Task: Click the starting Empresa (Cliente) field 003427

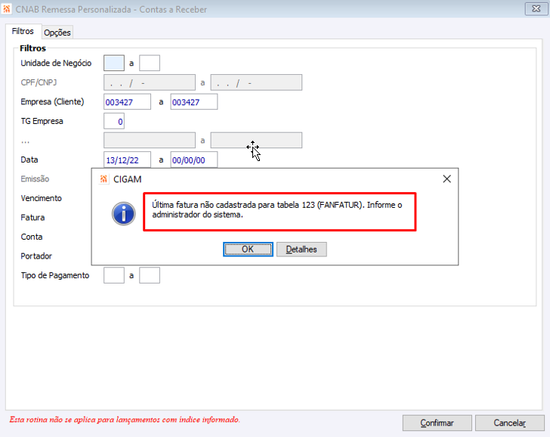Action: pyautogui.click(x=127, y=102)
